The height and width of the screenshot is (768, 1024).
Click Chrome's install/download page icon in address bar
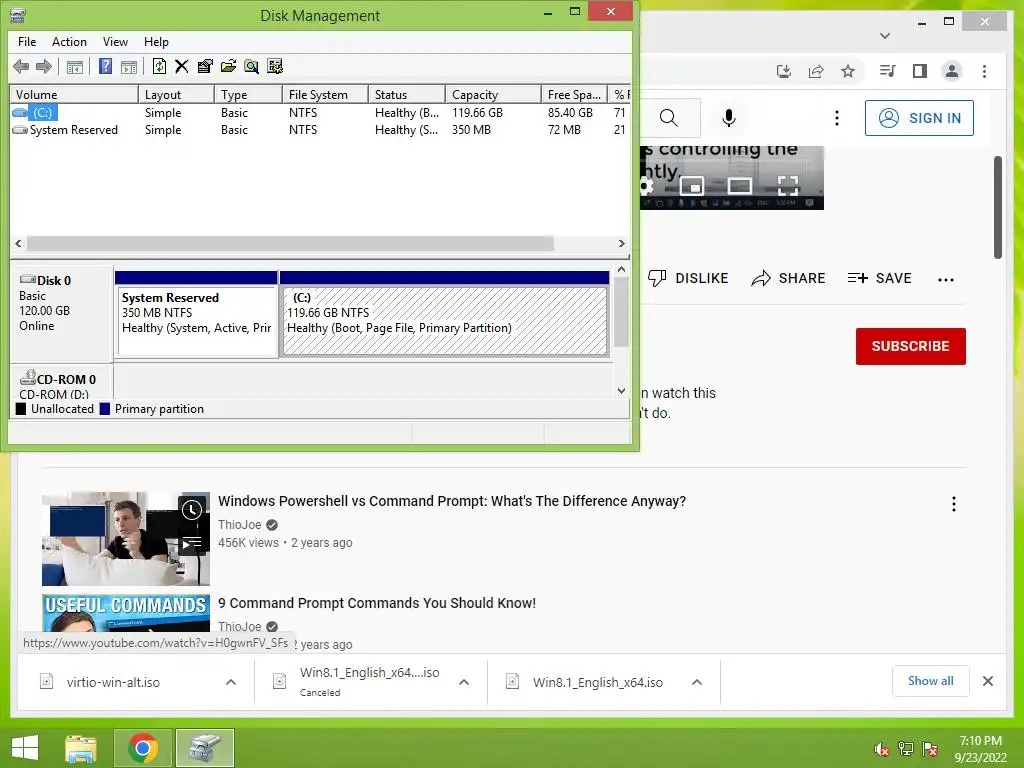click(784, 71)
